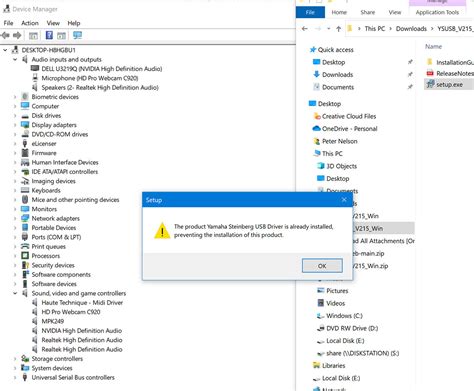Viewport: 474px width, 391px height.
Task: Click the Software components icon
Action: (x=25, y=274)
